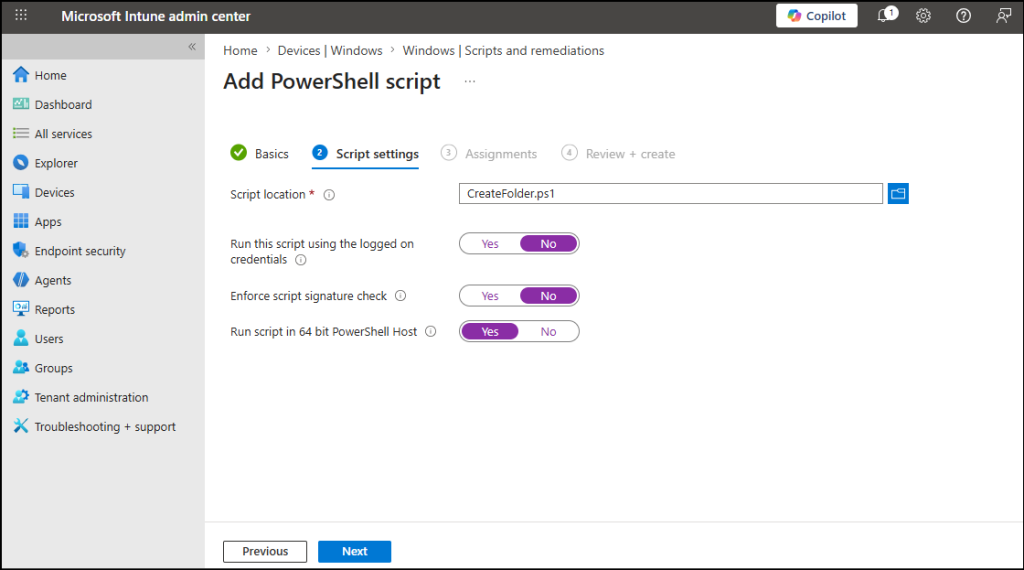This screenshot has width=1024, height=570.
Task: Click Home in the breadcrumb
Action: [240, 50]
